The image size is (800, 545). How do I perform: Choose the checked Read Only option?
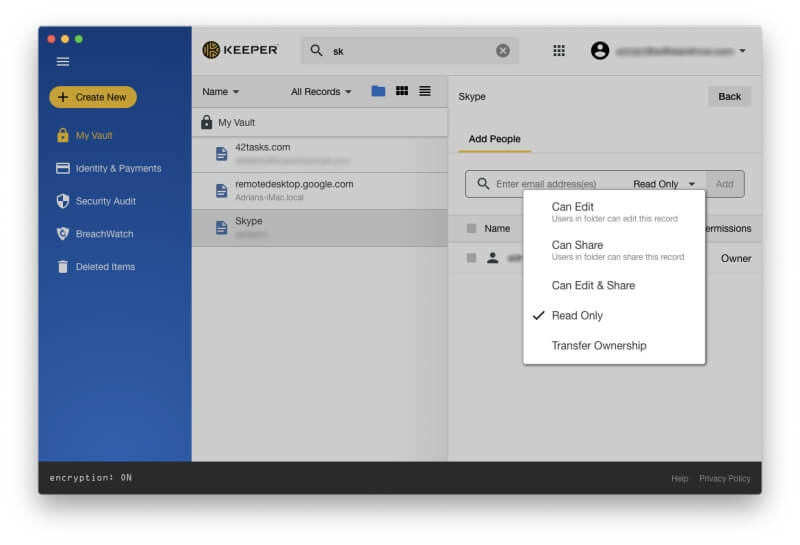(614, 315)
